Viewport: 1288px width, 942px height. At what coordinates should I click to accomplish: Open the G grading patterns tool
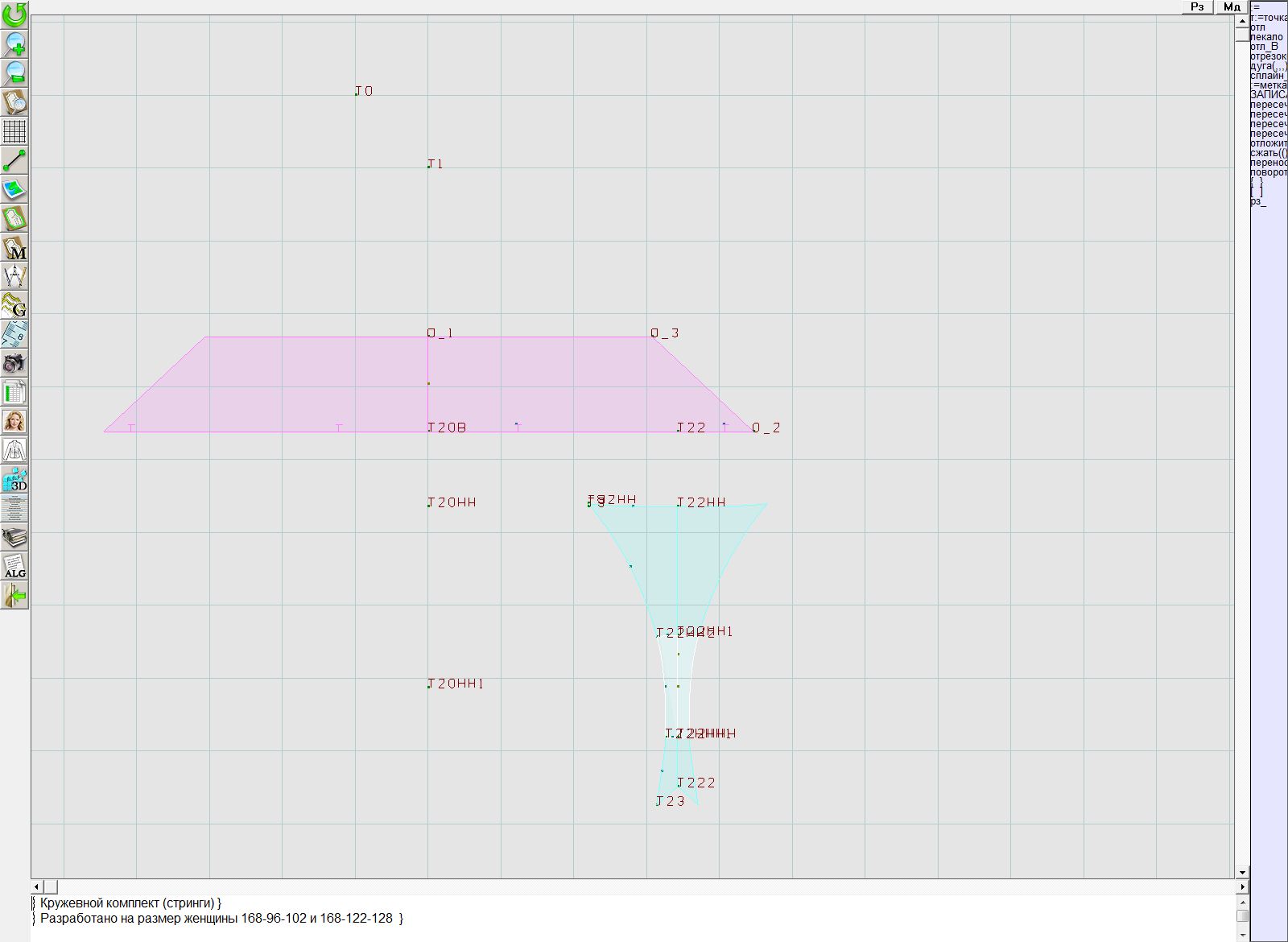point(14,305)
